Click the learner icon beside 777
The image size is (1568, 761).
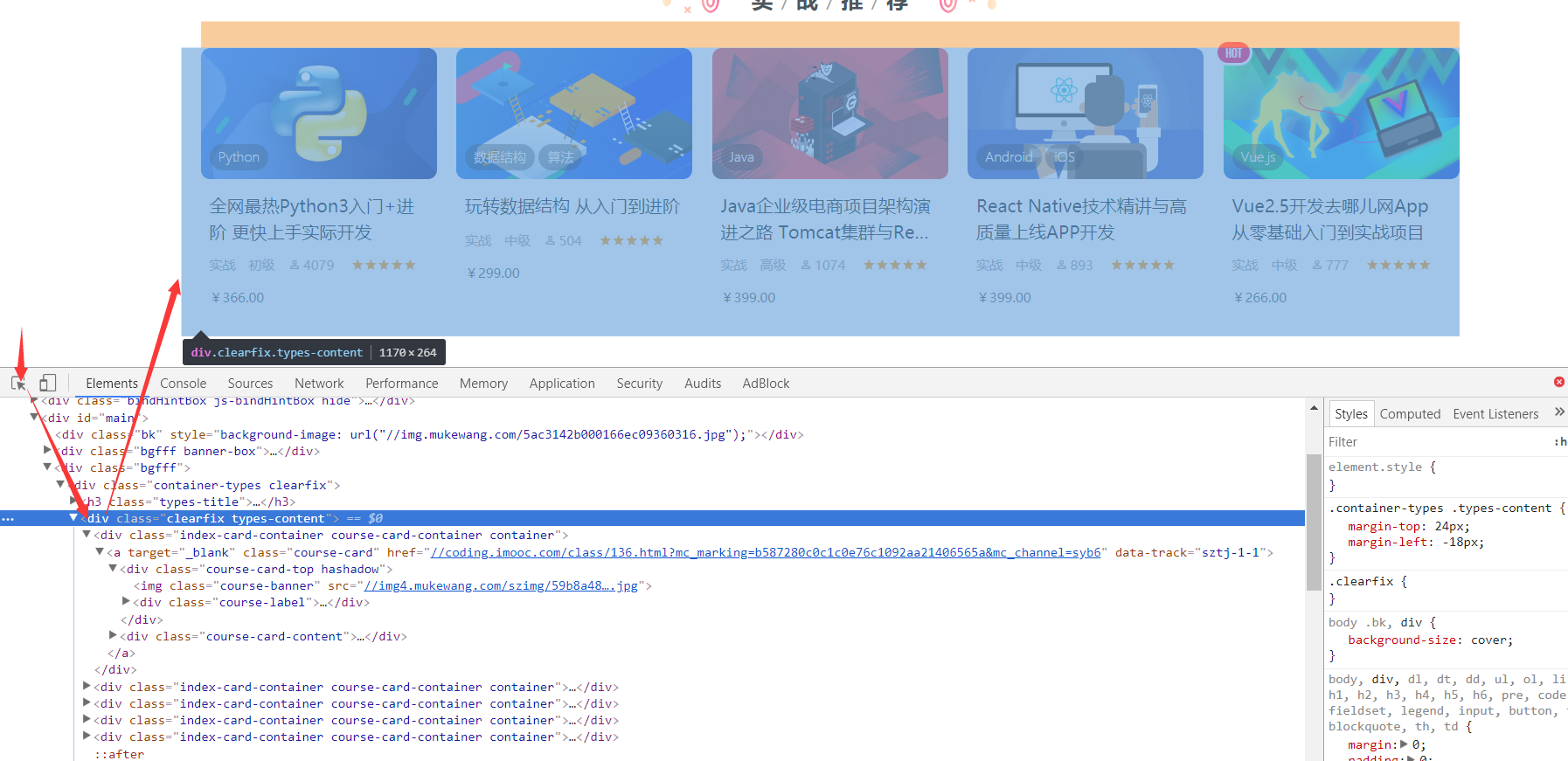tap(1317, 265)
